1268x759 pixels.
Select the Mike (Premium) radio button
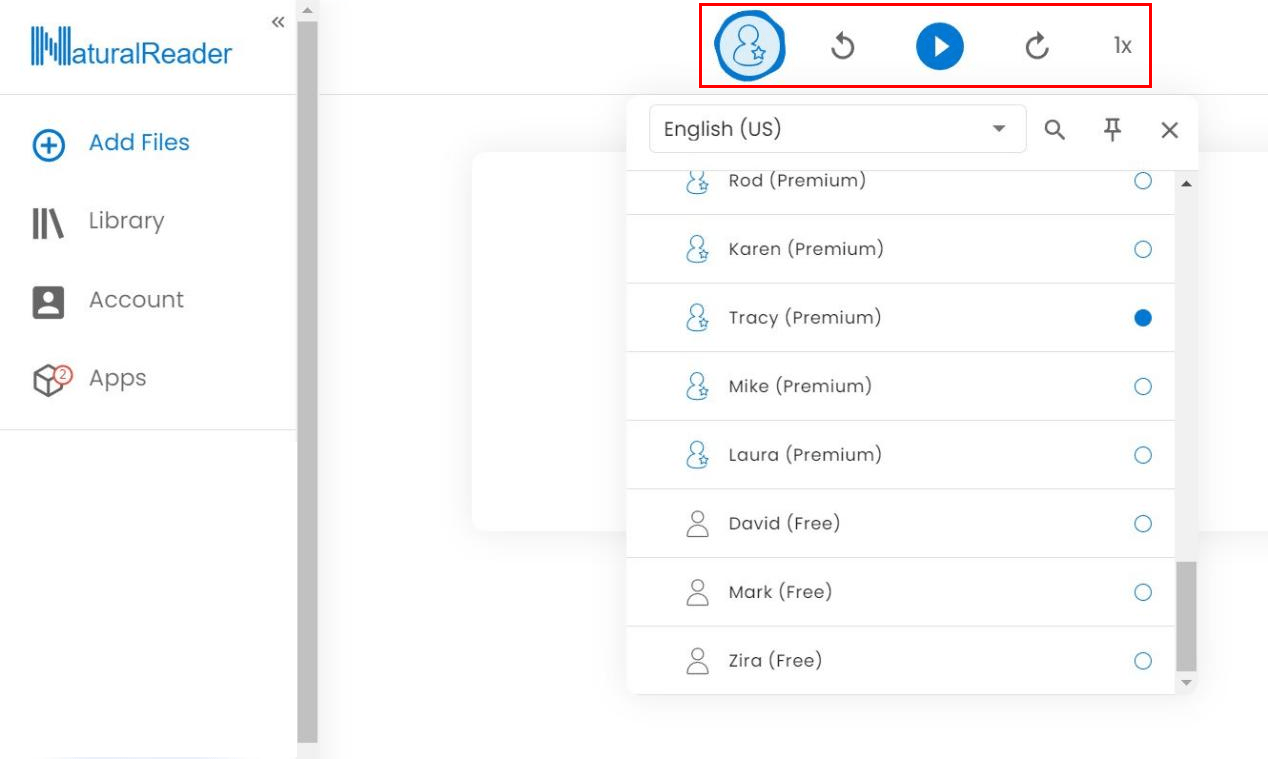coord(1143,386)
